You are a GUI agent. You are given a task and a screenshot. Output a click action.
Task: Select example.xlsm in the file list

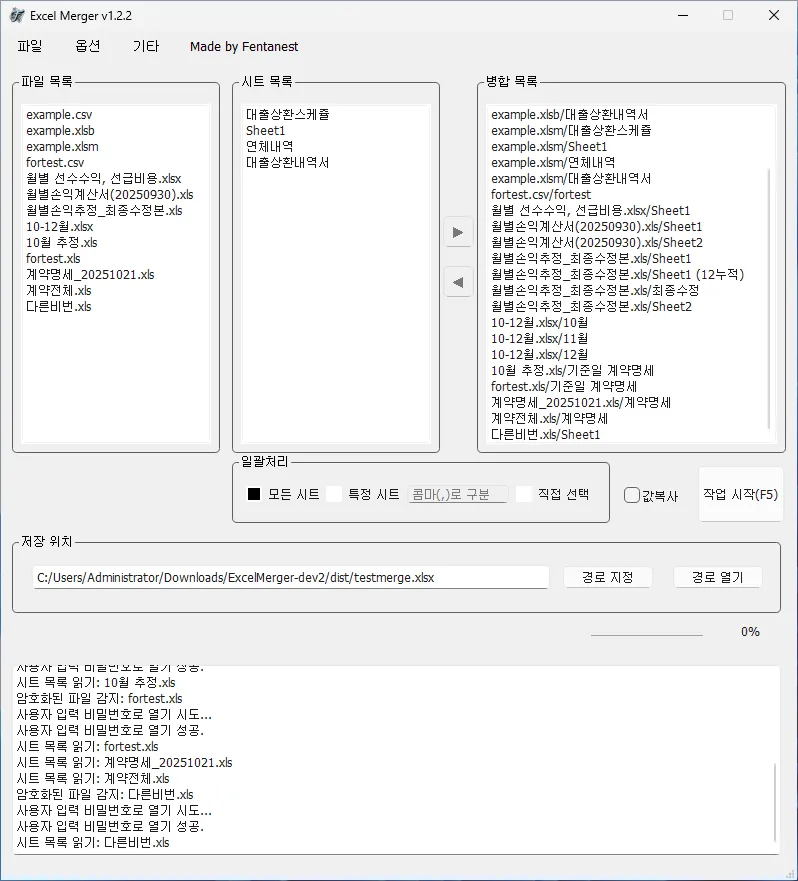pyautogui.click(x=62, y=146)
